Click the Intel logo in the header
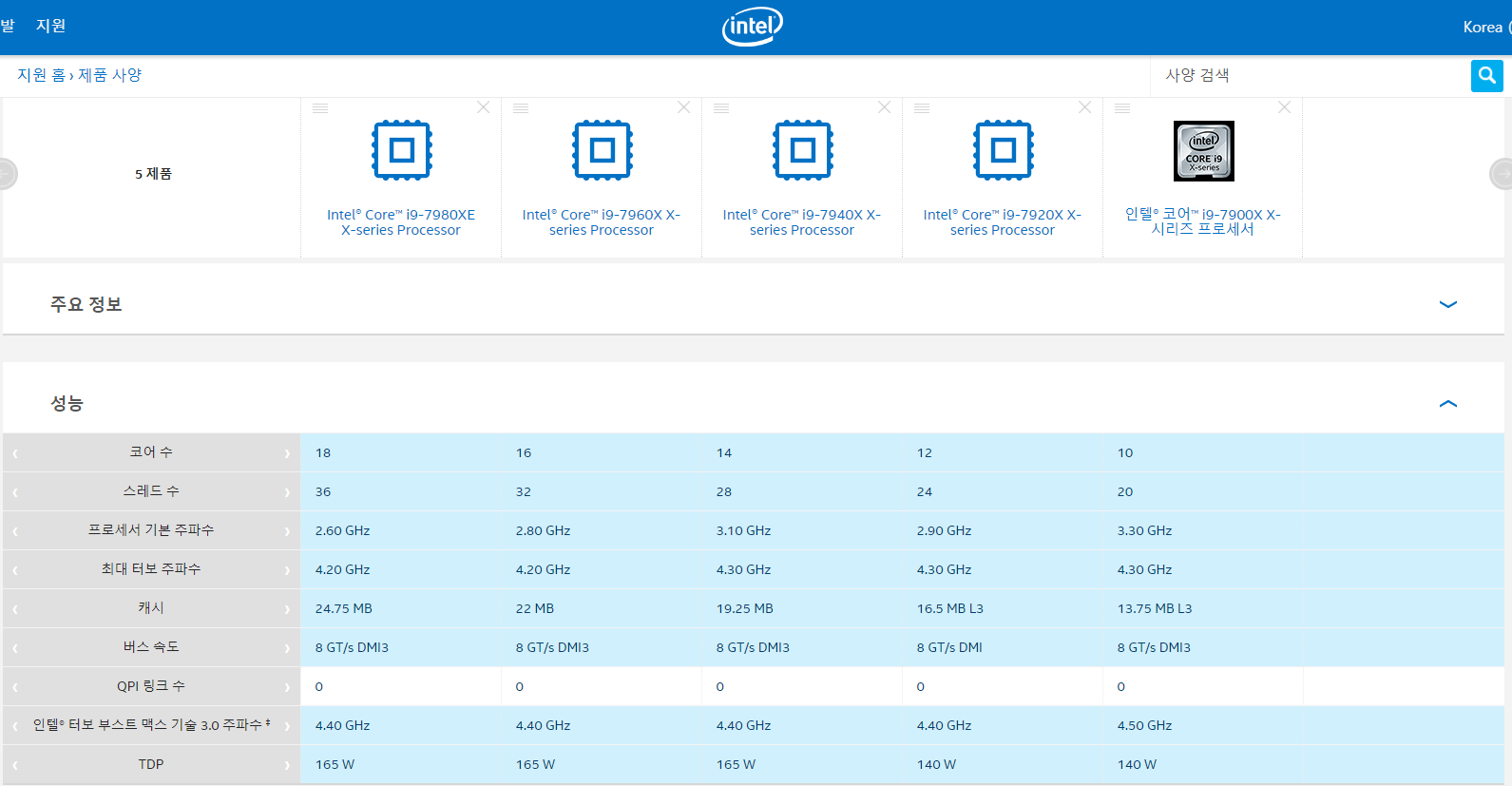Screen dimensions: 1512x786 coord(753,27)
